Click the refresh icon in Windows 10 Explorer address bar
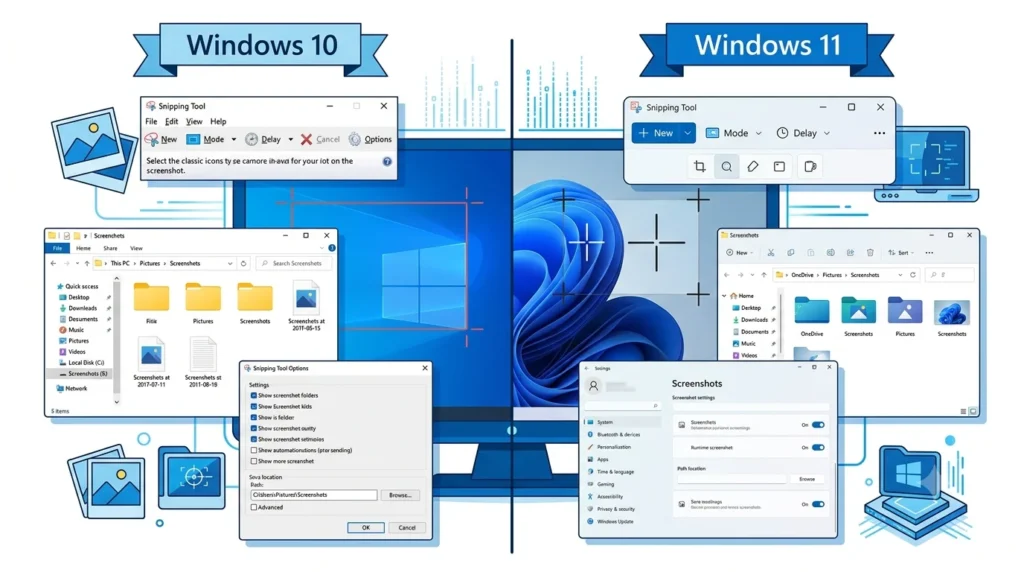 pyautogui.click(x=244, y=263)
